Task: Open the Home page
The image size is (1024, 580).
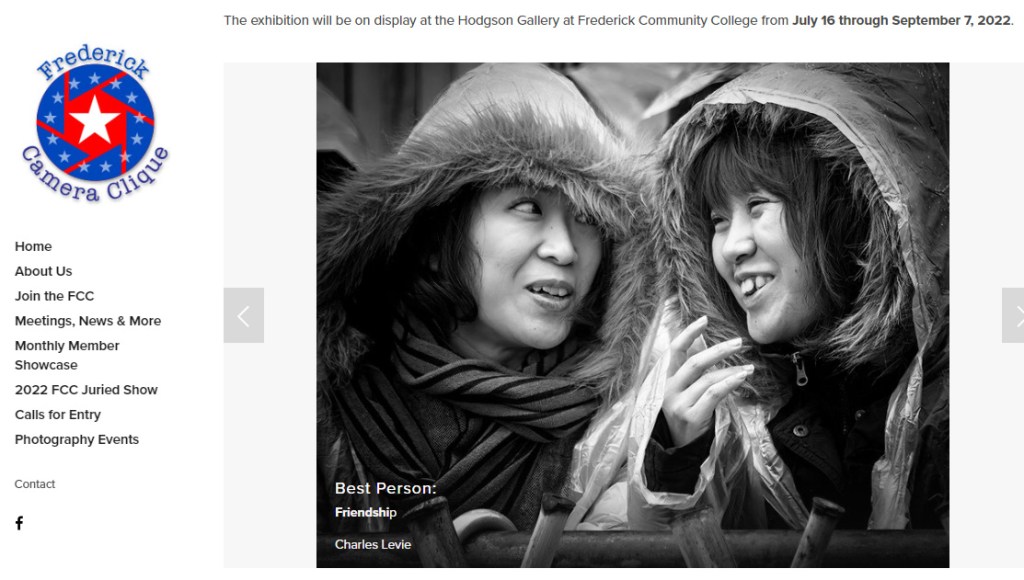Action: point(33,246)
